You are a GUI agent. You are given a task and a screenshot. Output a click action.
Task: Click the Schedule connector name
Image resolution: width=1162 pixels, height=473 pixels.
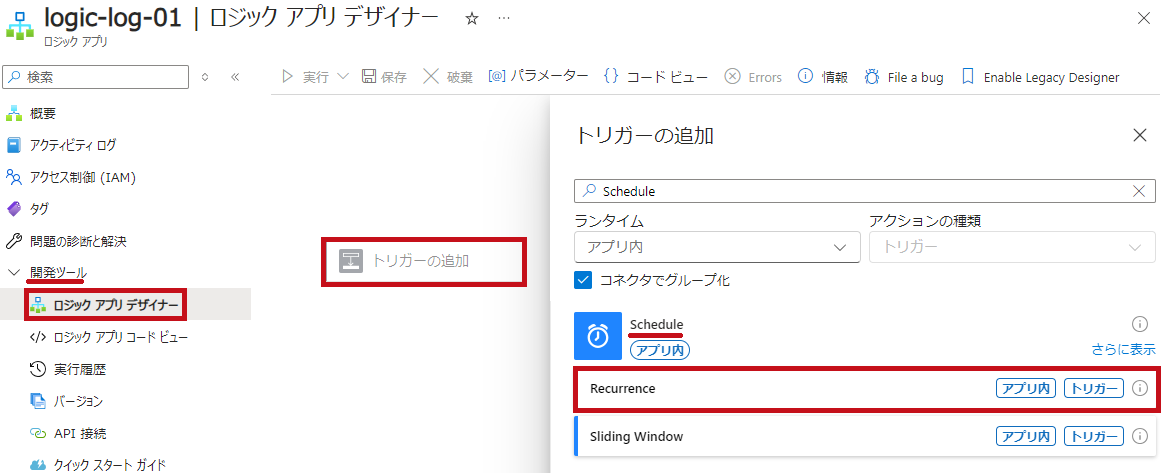pyautogui.click(x=657, y=324)
